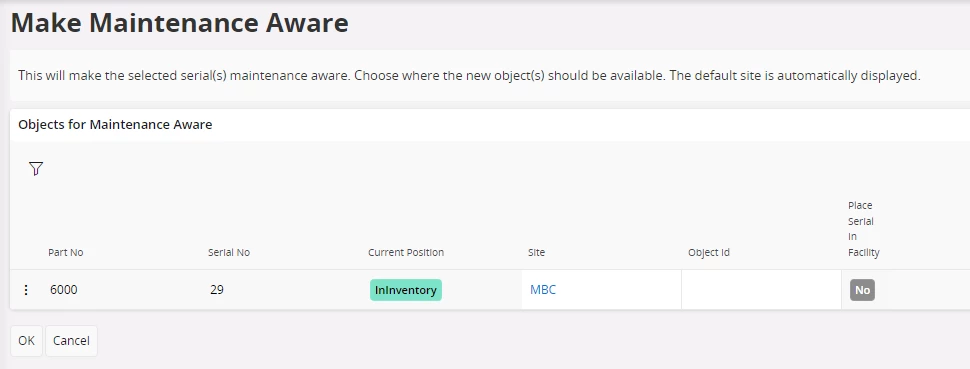
Task: Select serial number 29 cell
Action: pos(217,290)
